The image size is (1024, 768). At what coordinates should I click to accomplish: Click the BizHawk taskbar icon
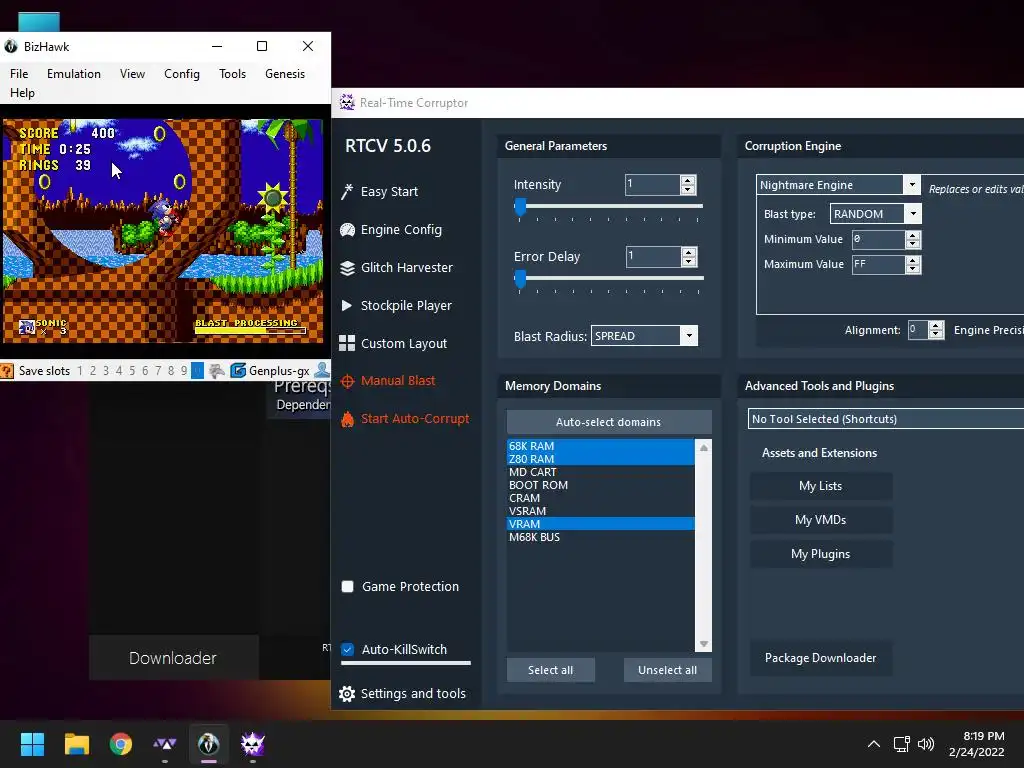209,744
